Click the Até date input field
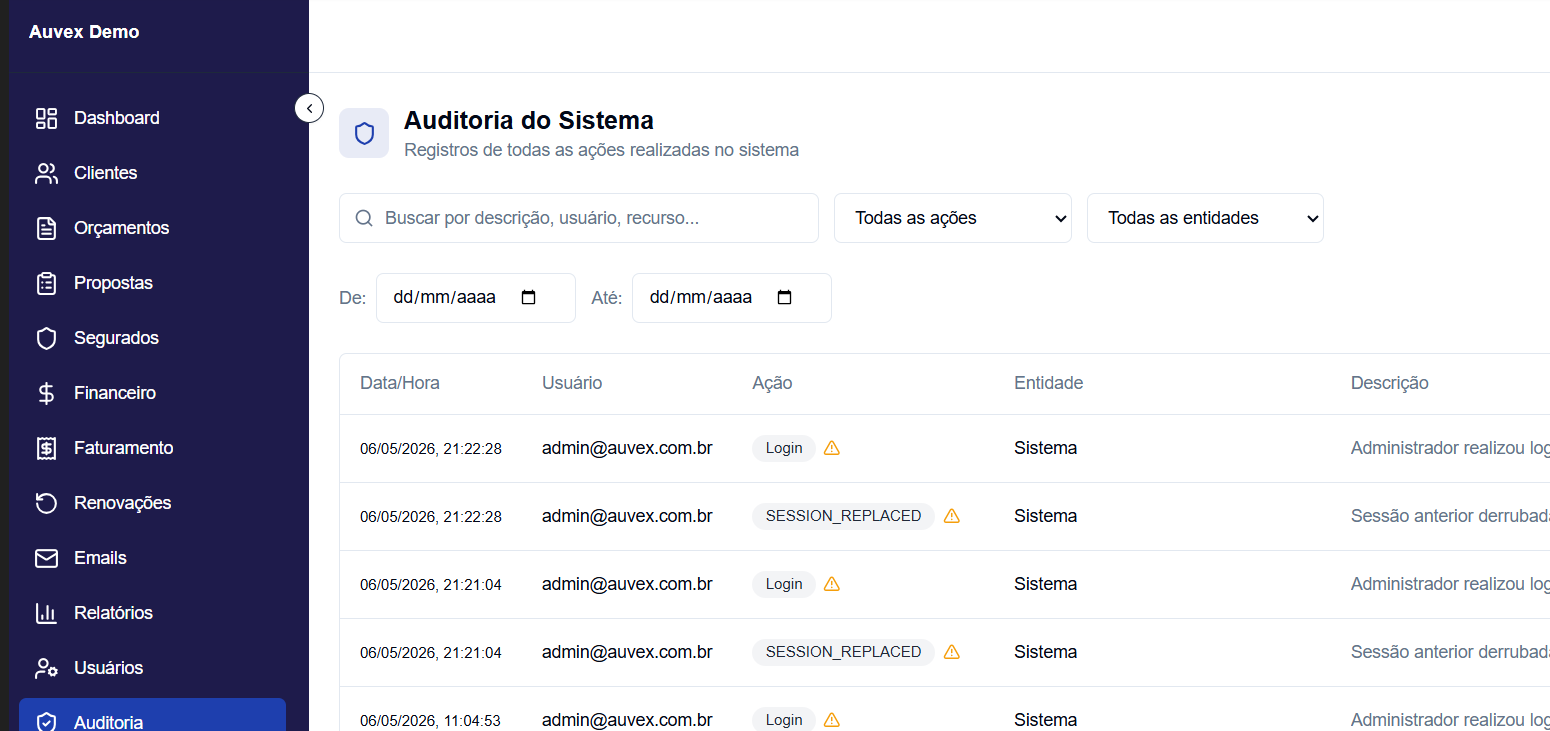This screenshot has width=1550, height=731. [732, 298]
